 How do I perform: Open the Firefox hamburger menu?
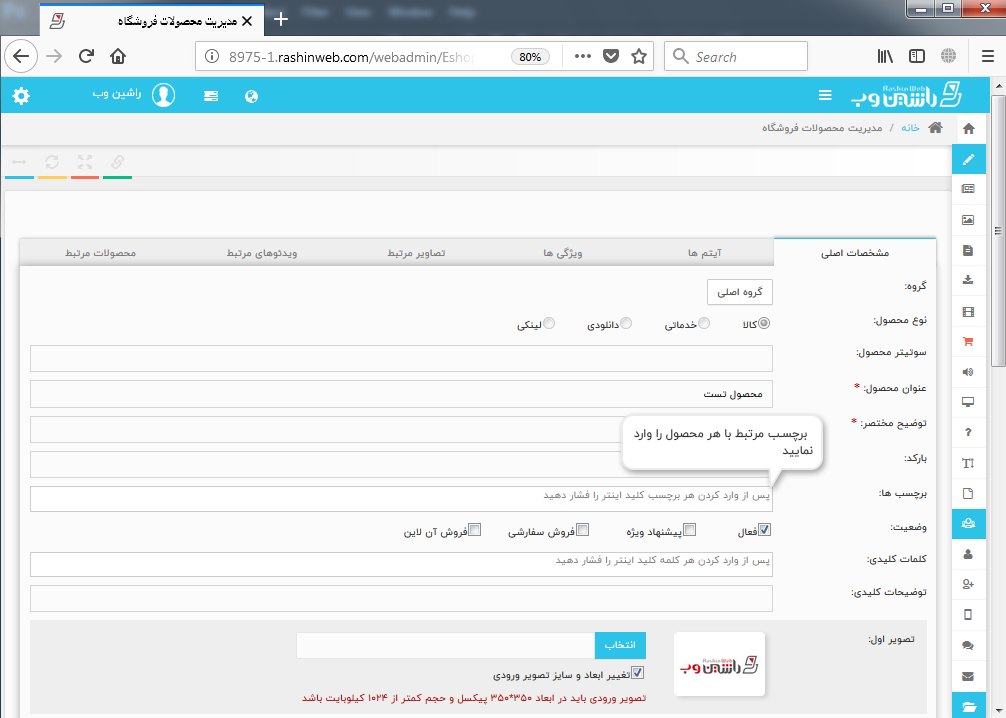pos(988,56)
